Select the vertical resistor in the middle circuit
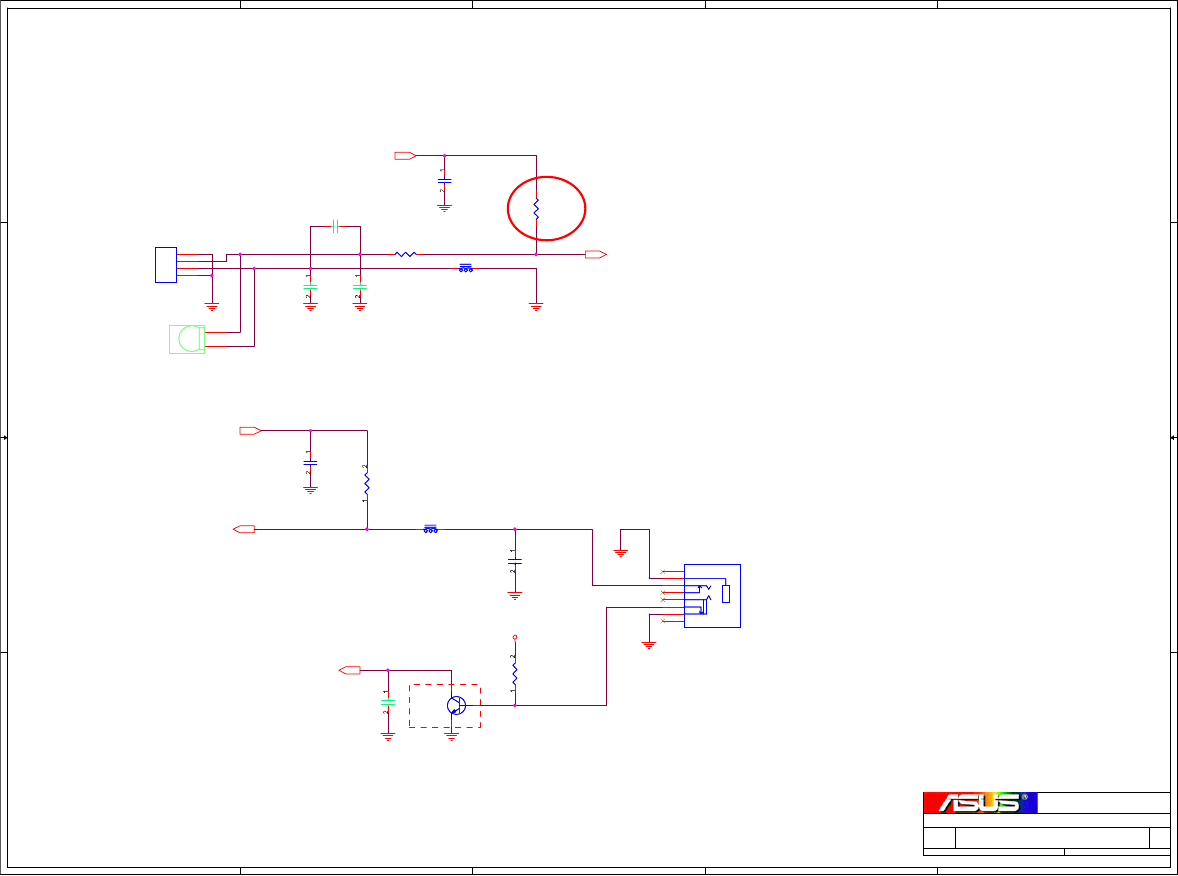Screen dimensions: 1178x876 tap(367, 482)
